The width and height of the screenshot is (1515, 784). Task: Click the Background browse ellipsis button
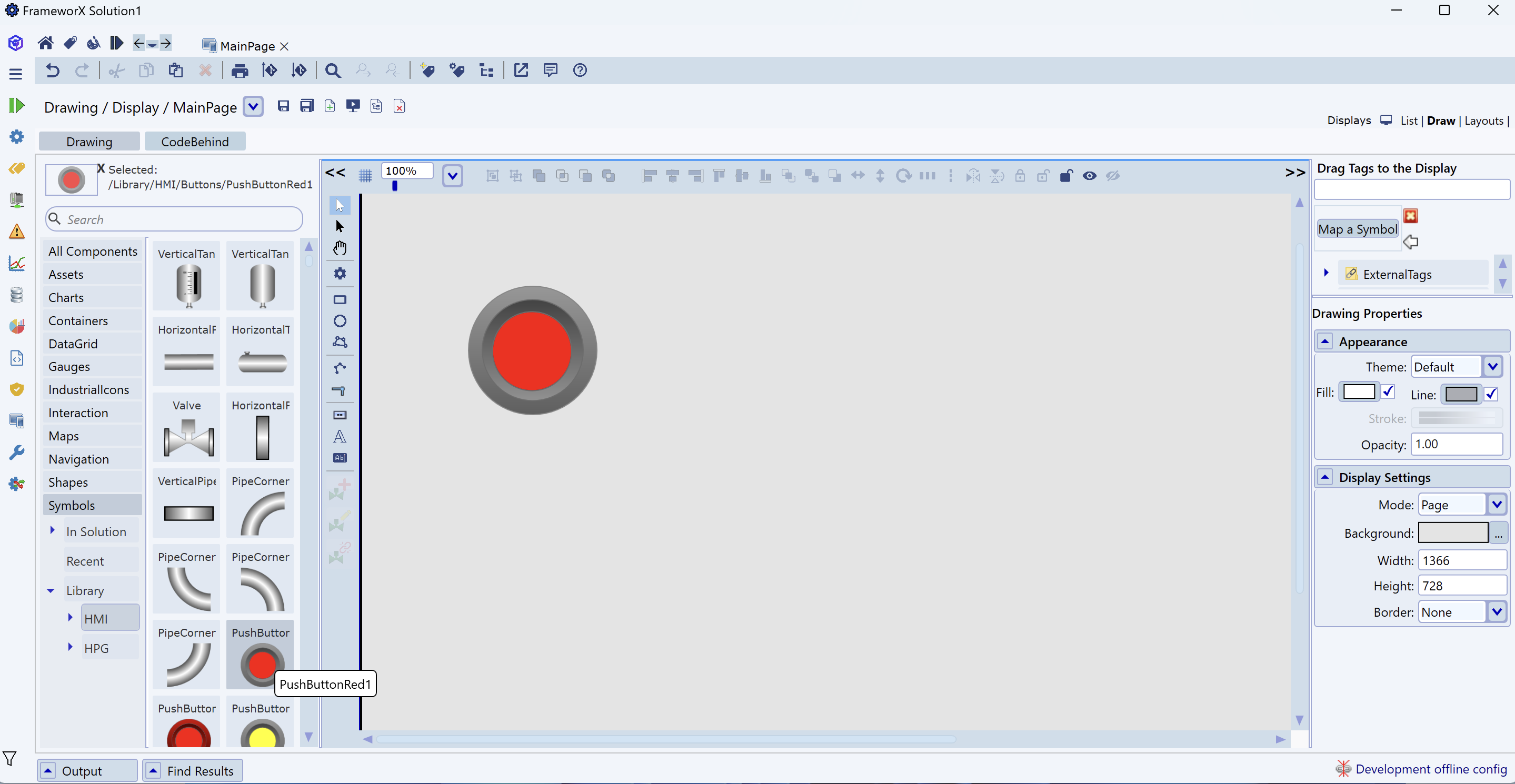coord(1498,533)
